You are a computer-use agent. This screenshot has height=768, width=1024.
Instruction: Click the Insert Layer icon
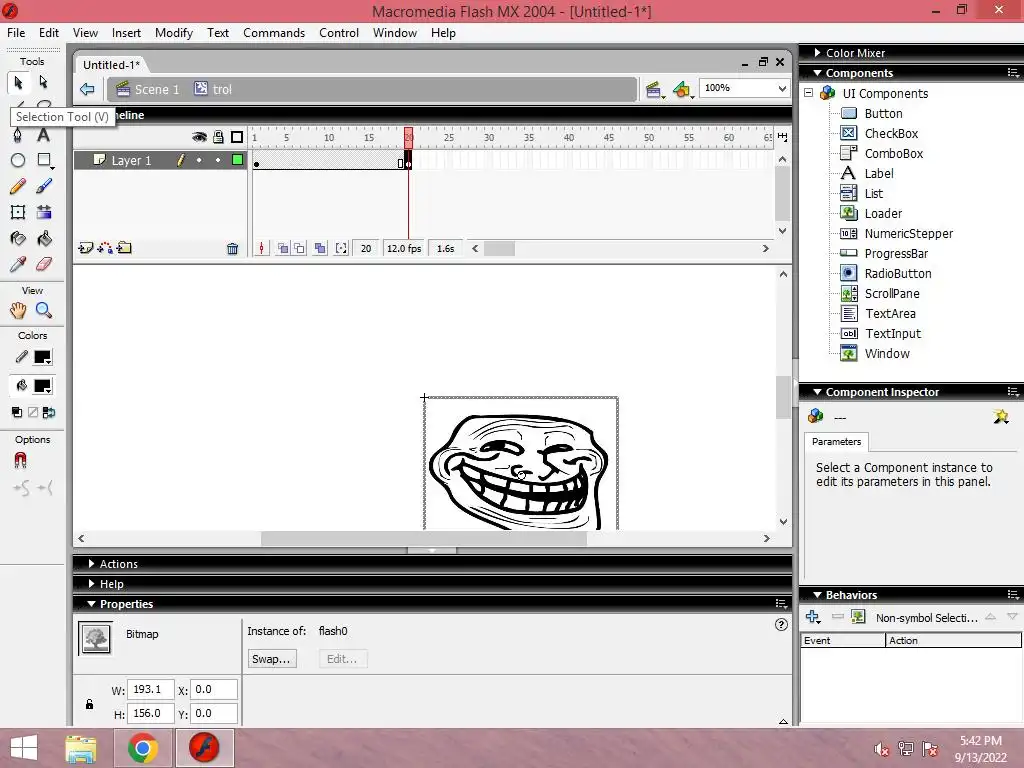point(86,248)
